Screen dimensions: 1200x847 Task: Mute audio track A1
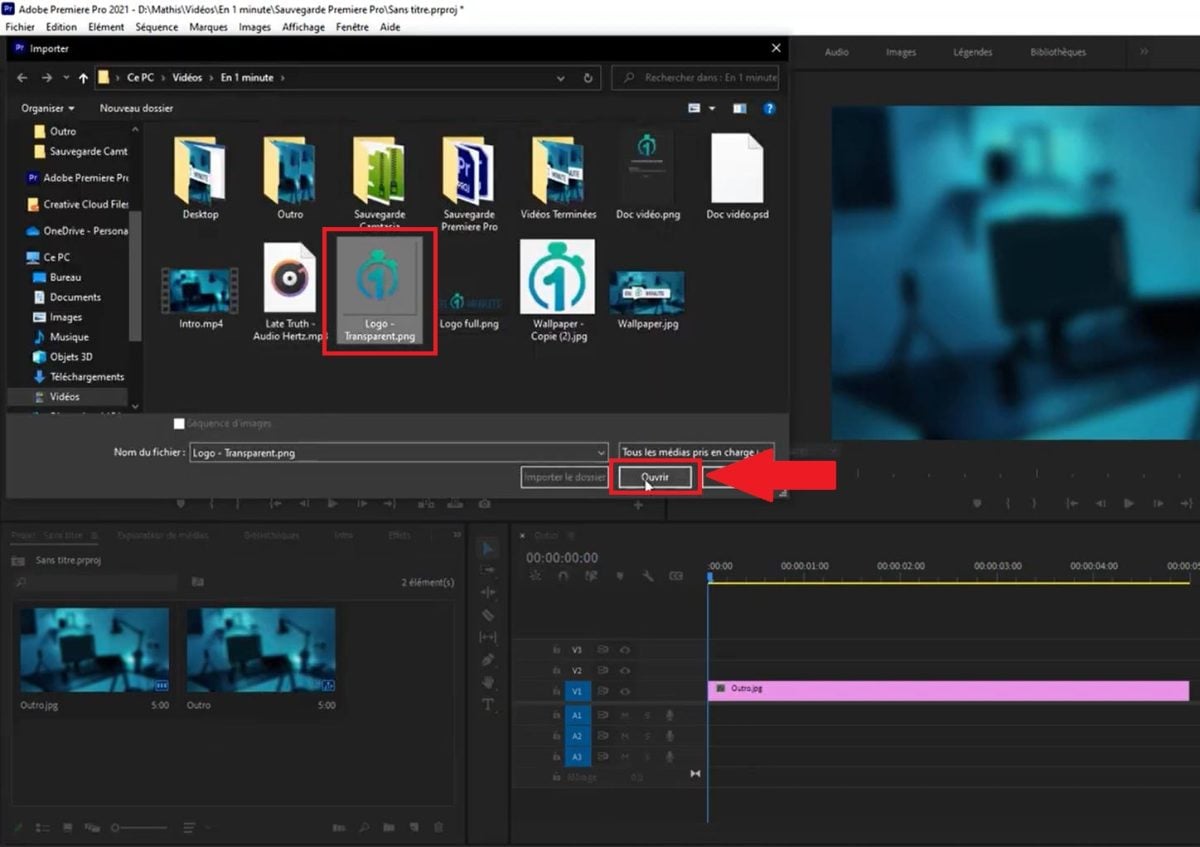pyautogui.click(x=625, y=715)
